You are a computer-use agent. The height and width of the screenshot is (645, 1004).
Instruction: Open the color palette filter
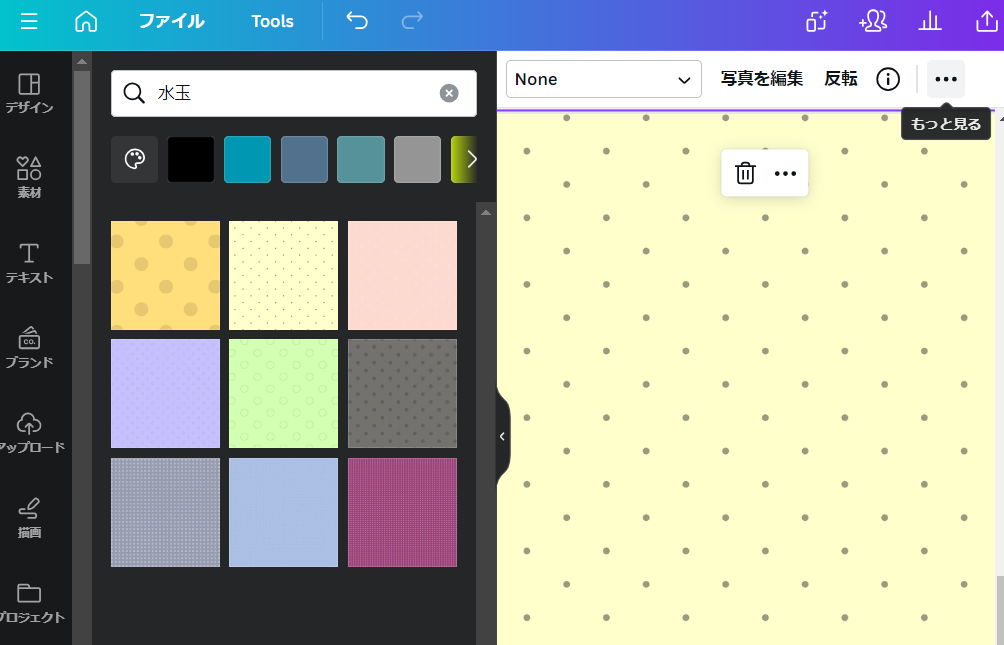134,159
